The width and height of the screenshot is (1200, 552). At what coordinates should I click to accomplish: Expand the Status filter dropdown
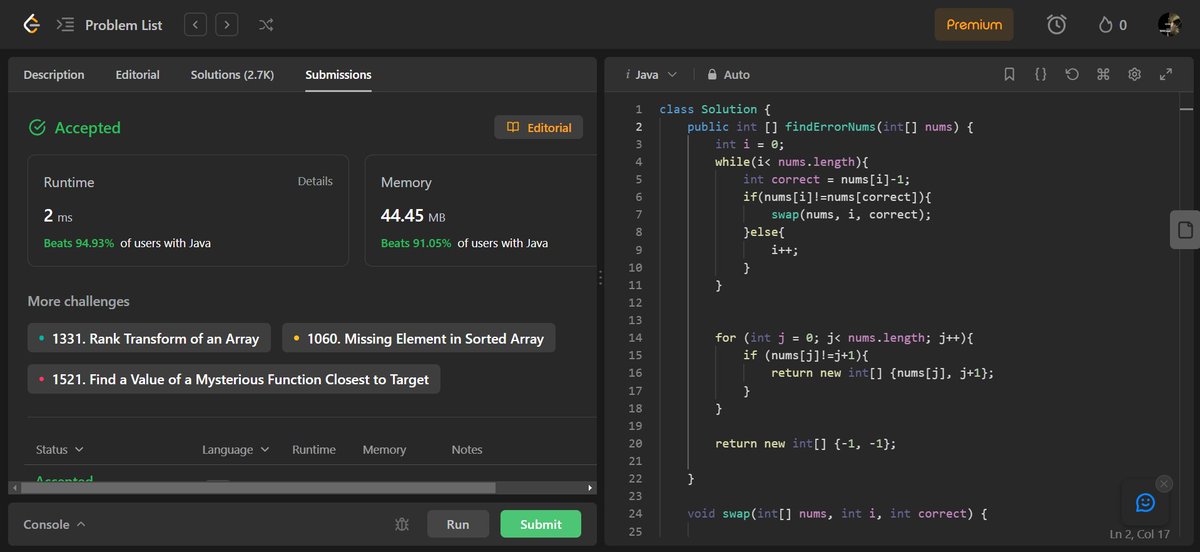[59, 450]
